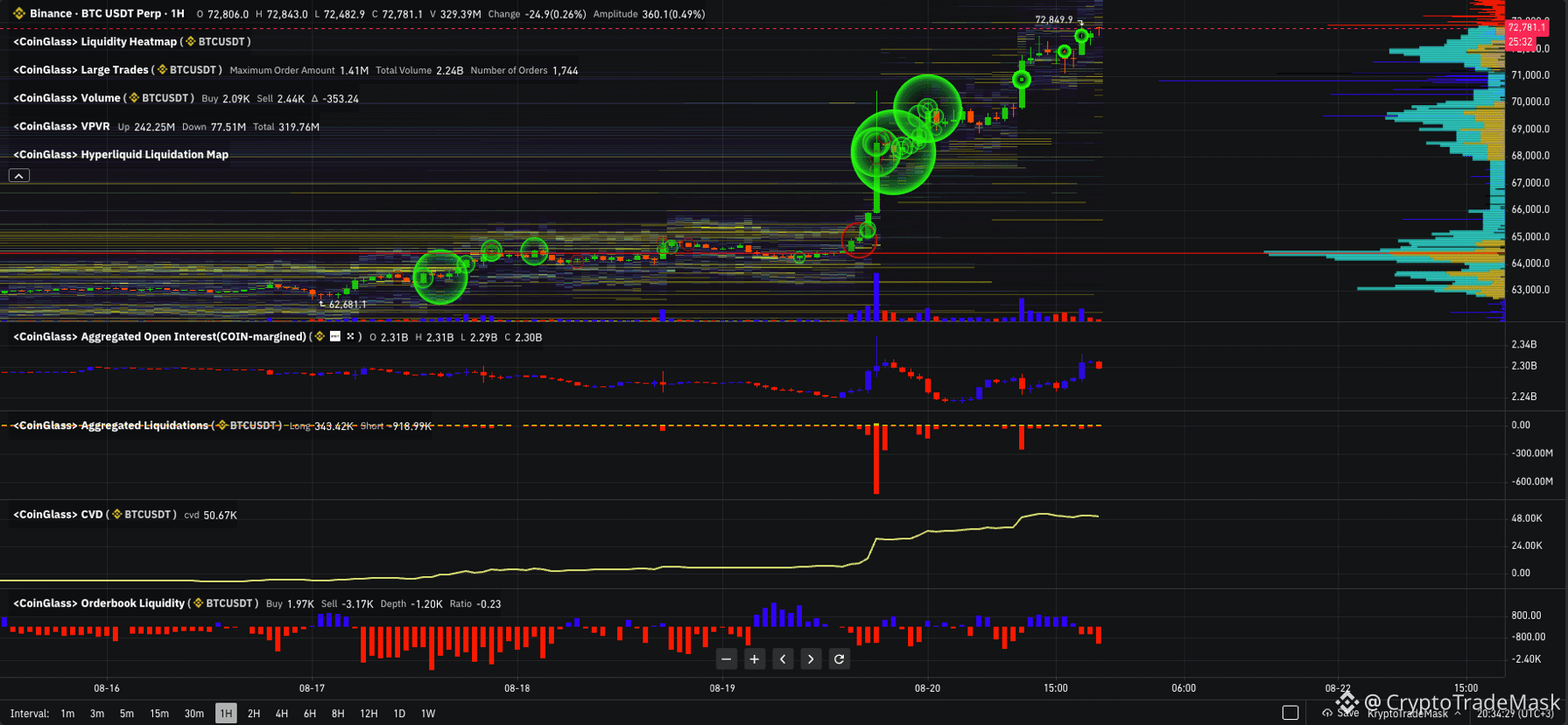1568x725 pixels.
Task: Click white exchange icon in Open Interest legend
Action: pos(335,337)
